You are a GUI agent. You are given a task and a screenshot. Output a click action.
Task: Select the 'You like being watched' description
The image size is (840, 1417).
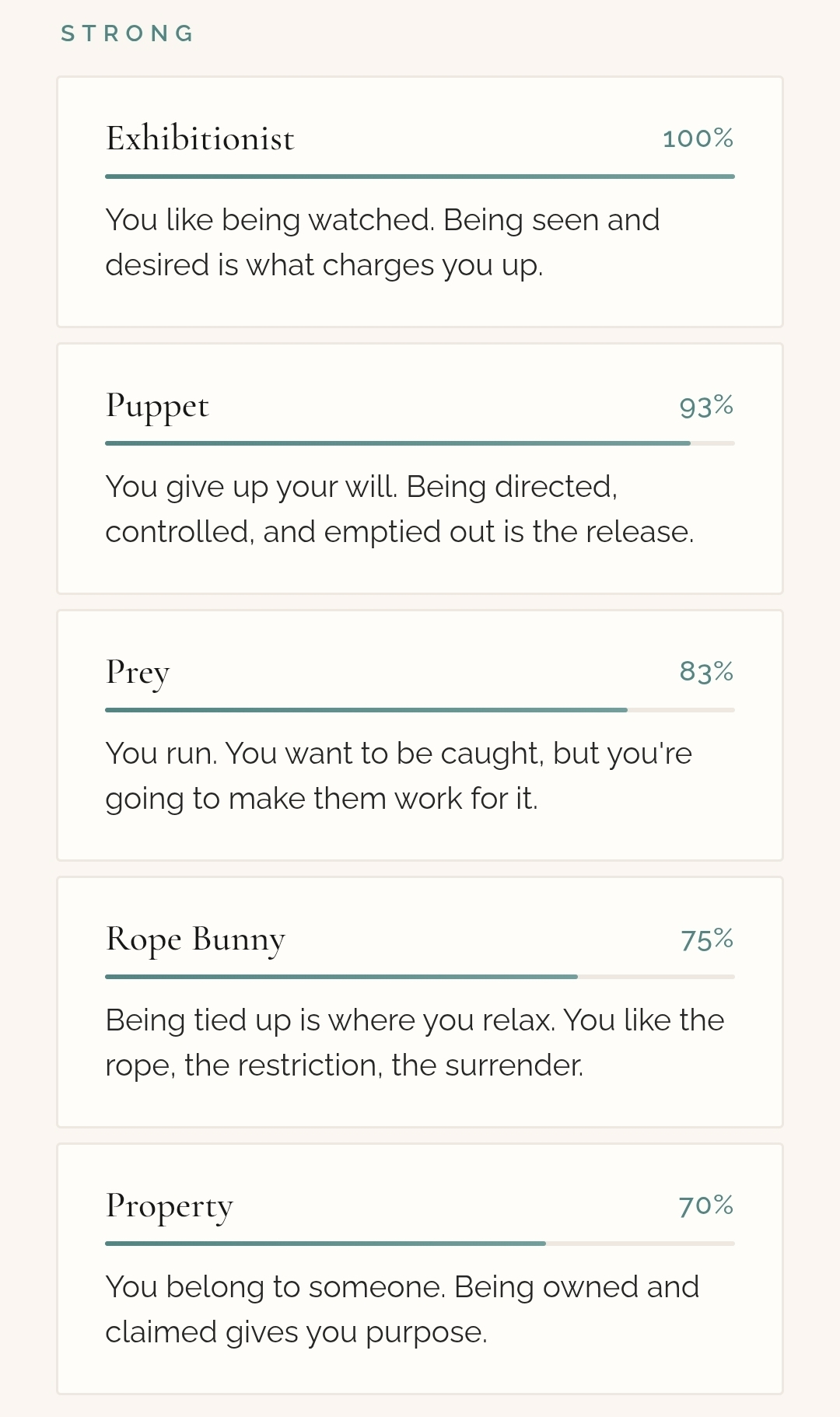coord(382,242)
